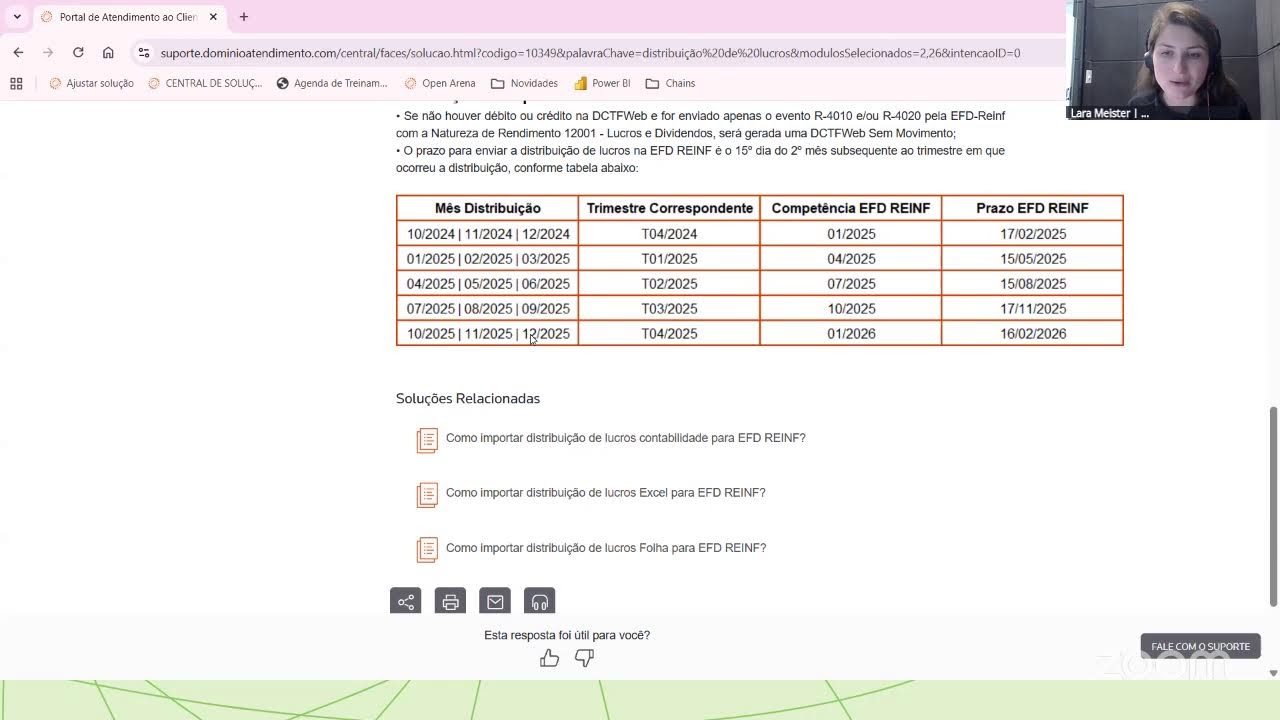Click the Lara Meister webcam thumbnail
Screen dimensions: 1280x720
point(1173,60)
